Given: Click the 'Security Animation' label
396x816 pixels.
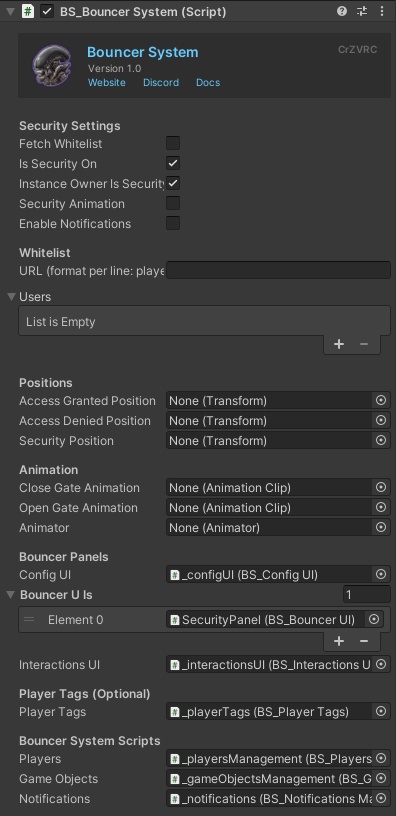Looking at the screenshot, I should pos(72,203).
